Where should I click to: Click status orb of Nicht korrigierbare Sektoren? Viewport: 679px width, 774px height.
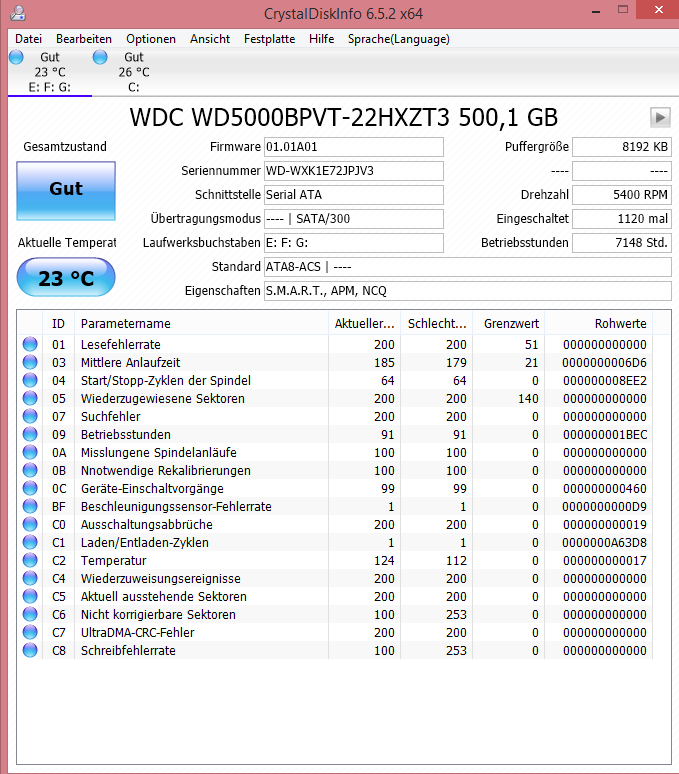pyautogui.click(x=30, y=615)
